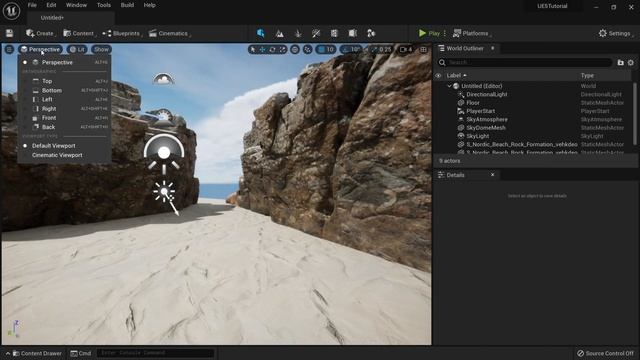Choose the viewport scale tool

click(x=282, y=49)
